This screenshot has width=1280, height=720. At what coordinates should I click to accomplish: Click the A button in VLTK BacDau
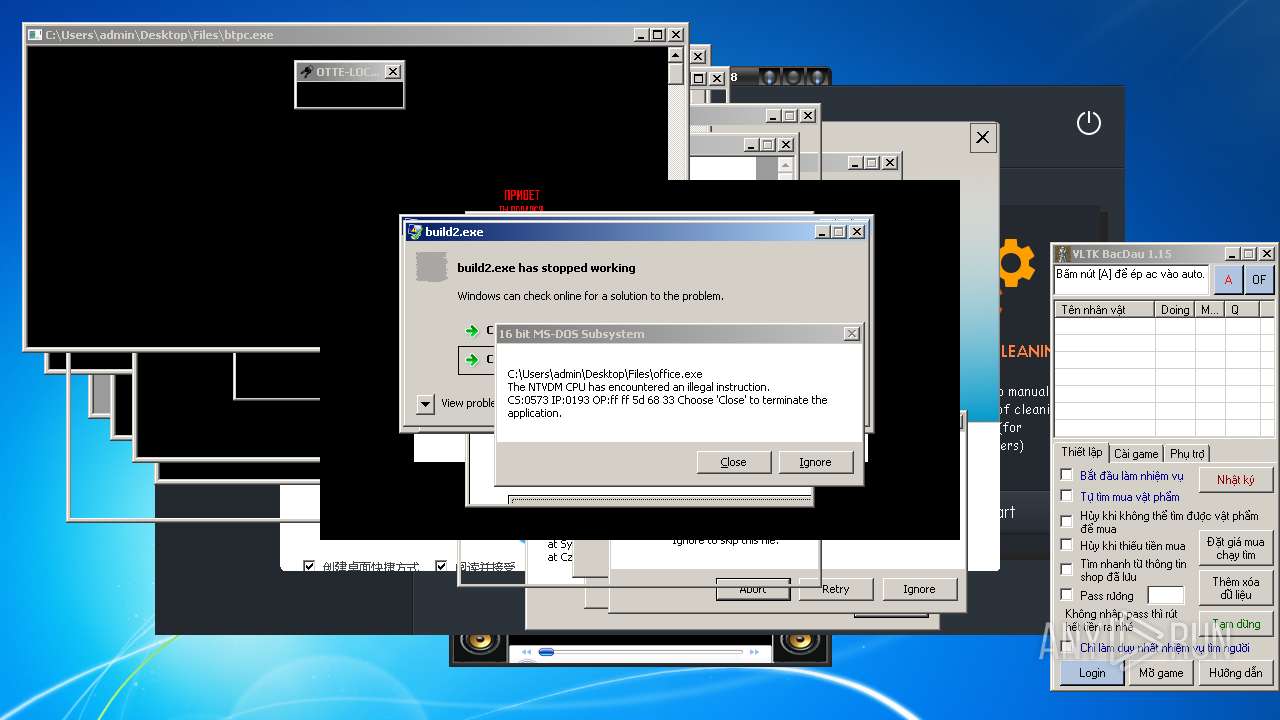pyautogui.click(x=1228, y=280)
